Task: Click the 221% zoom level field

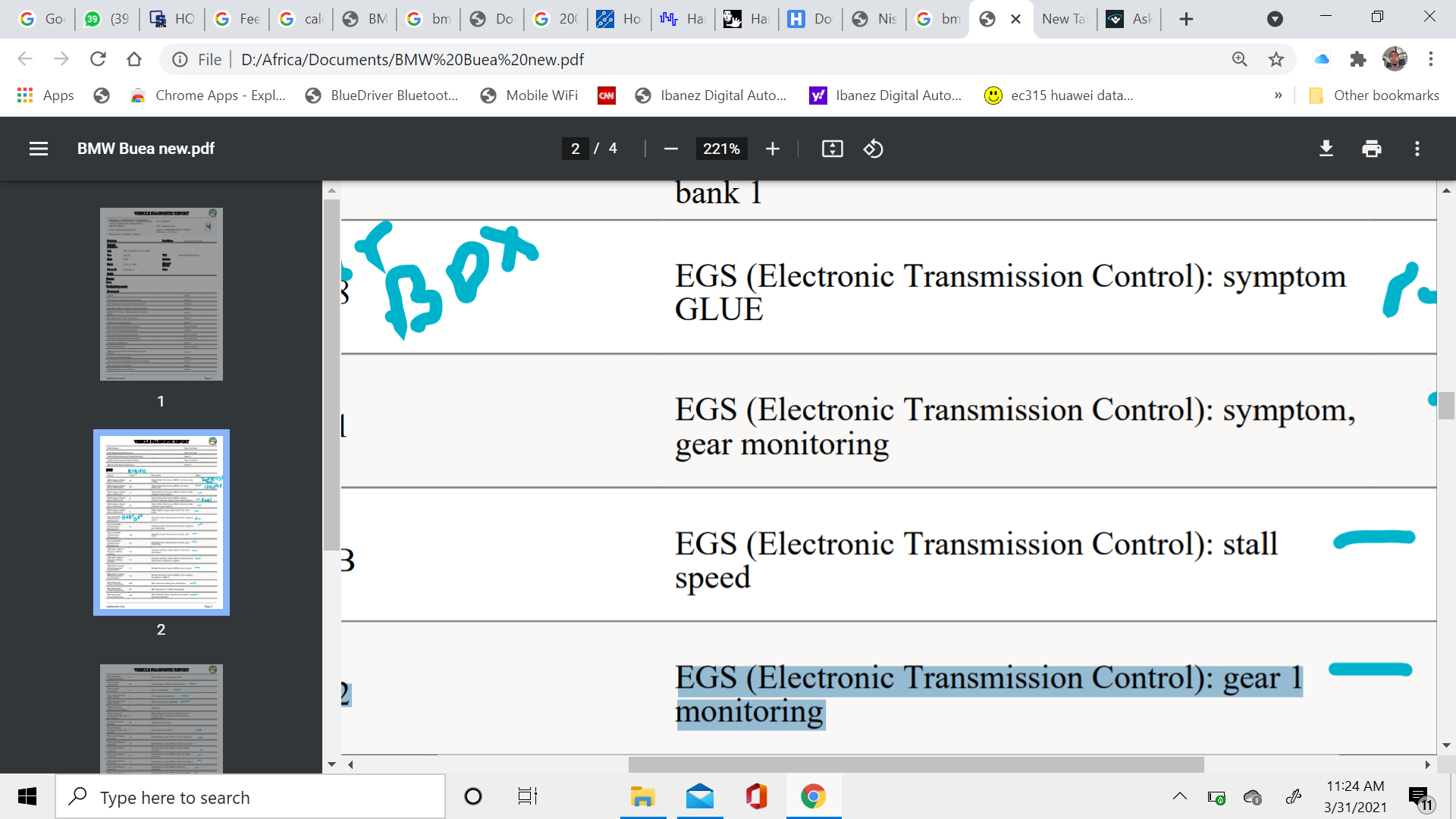Action: point(720,149)
